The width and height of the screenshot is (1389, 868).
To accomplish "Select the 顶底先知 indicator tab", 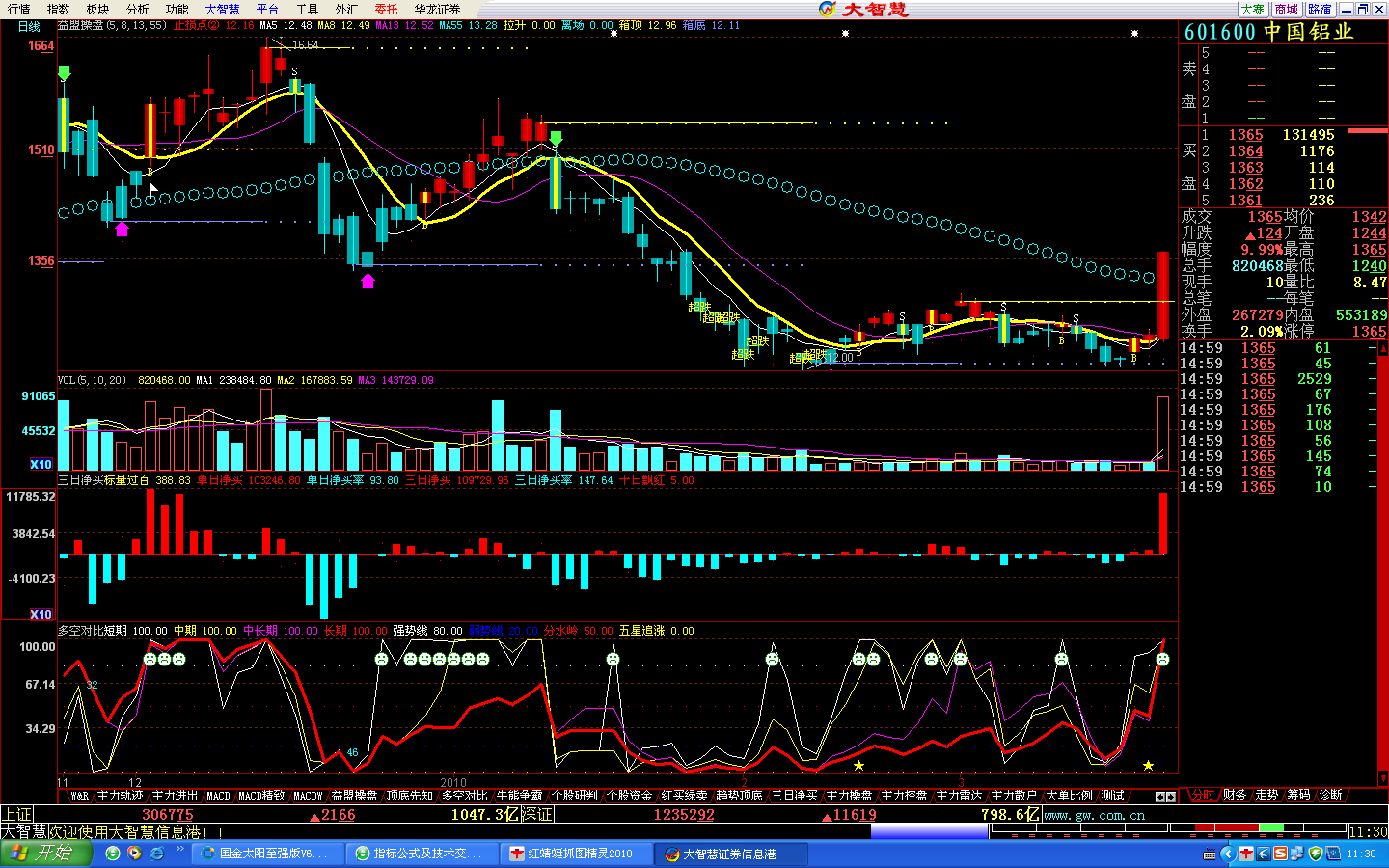I will coord(410,796).
